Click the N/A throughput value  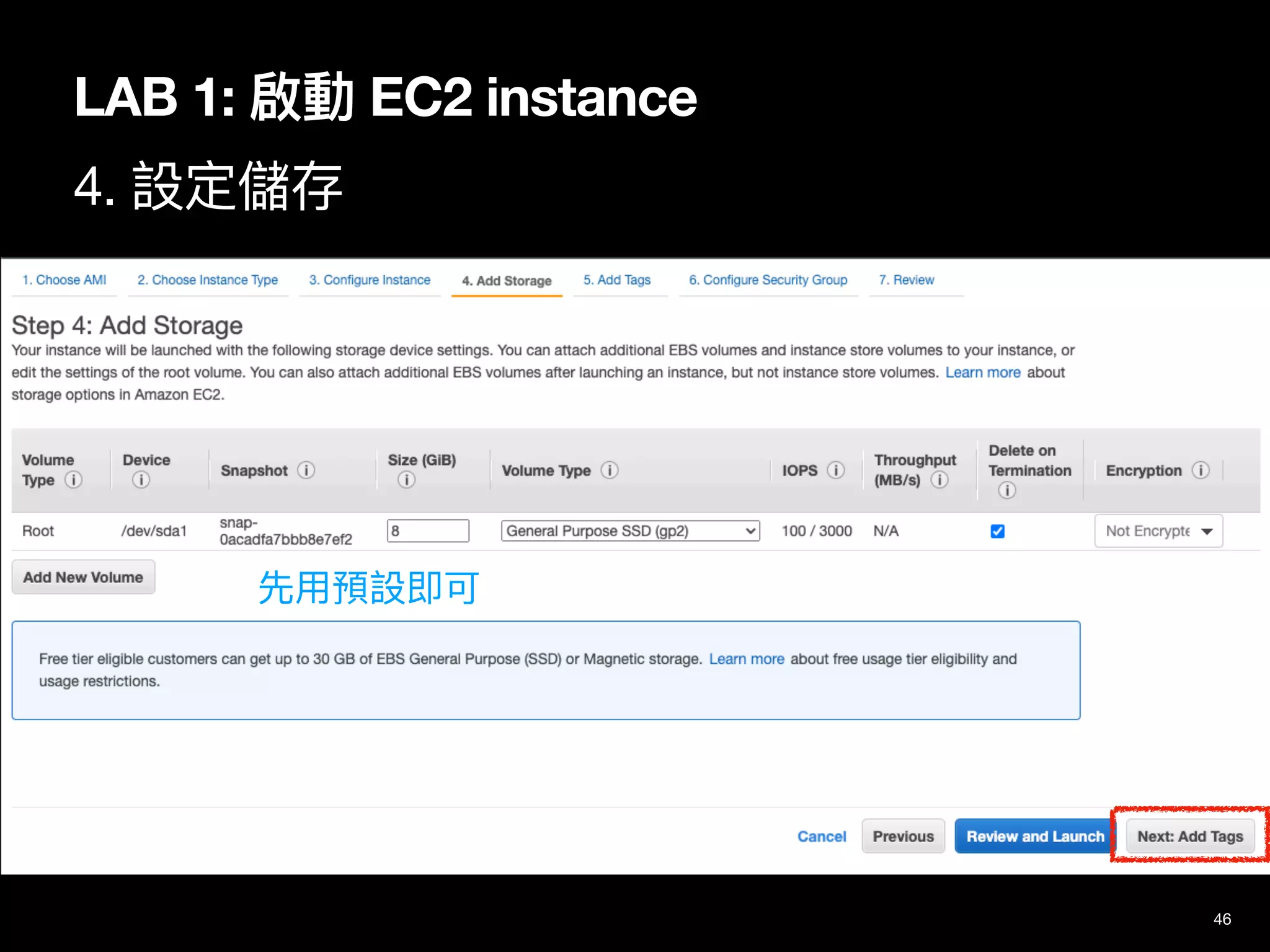(886, 531)
